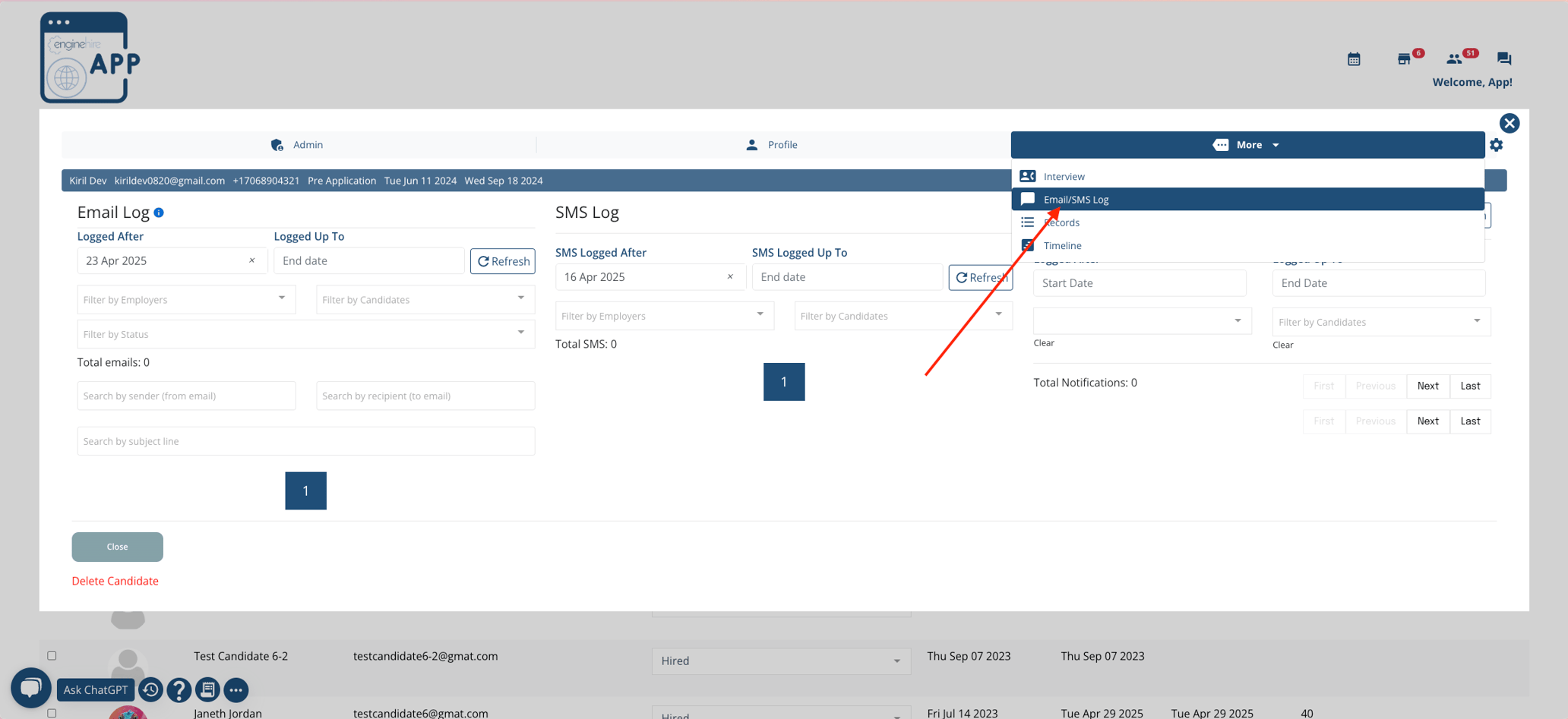Open the help question mark icon

179,690
